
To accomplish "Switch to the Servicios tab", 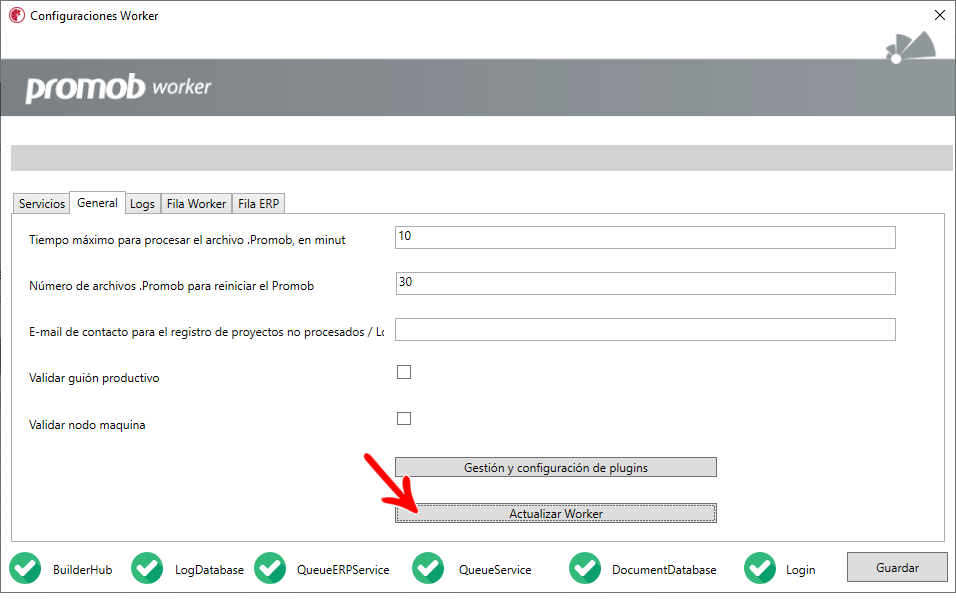I will [x=41, y=204].
